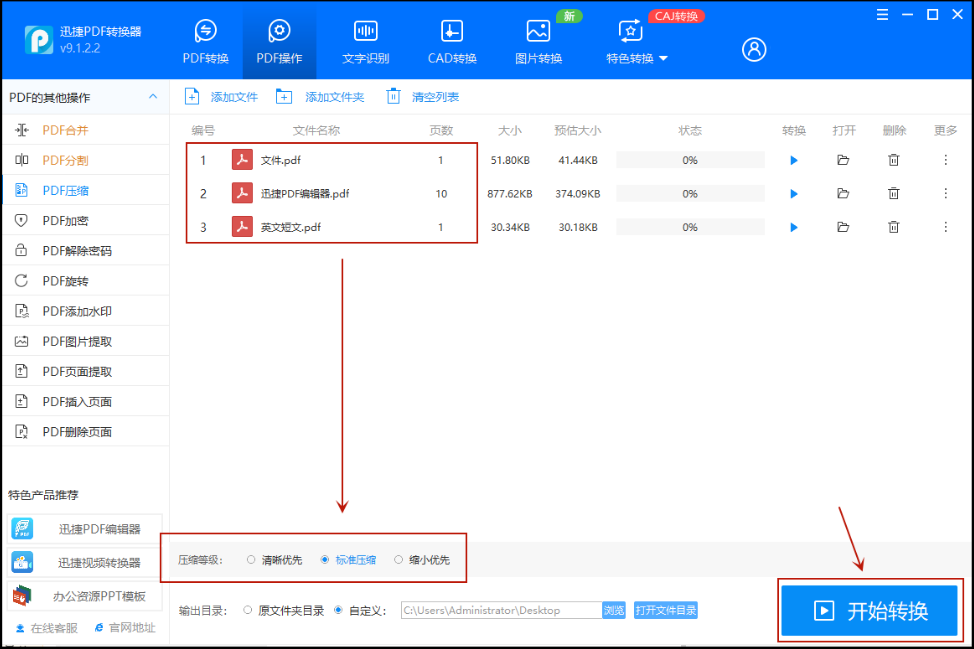The height and width of the screenshot is (649, 974).
Task: Click PDF icon of 迅捷PDF编辑器.pdf
Action: (242, 193)
